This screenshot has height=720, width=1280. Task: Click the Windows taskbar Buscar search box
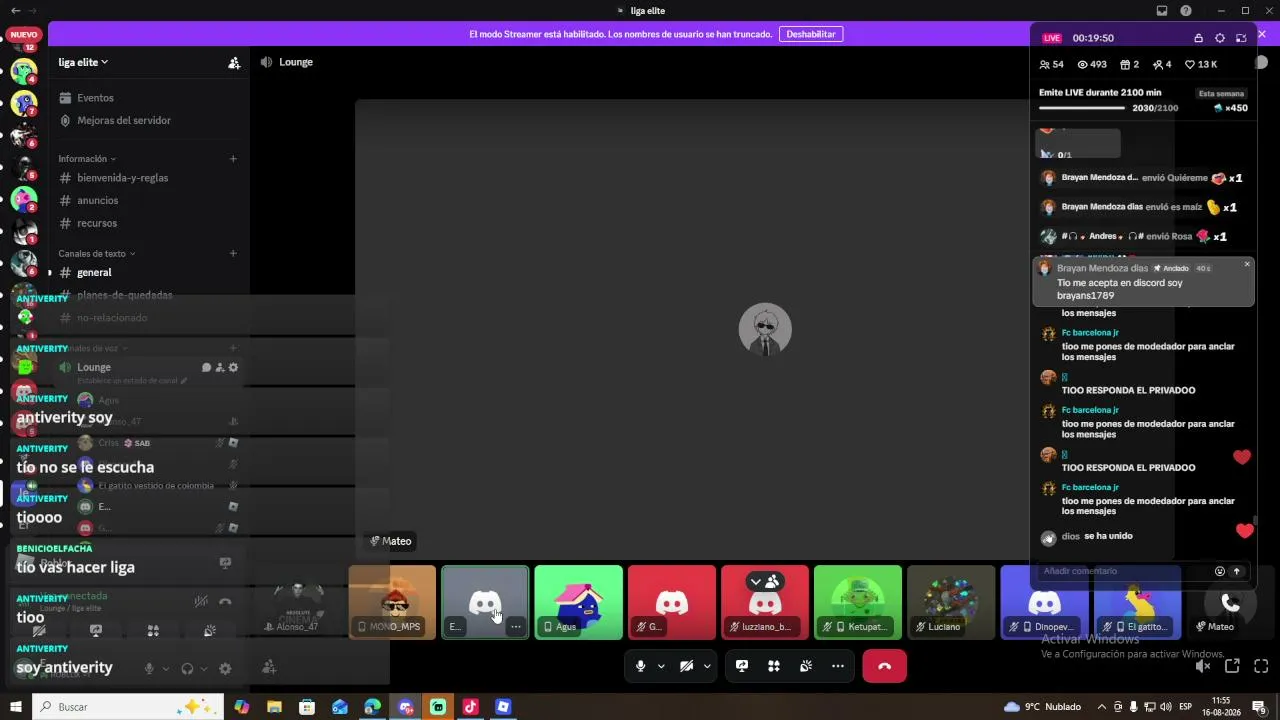point(128,707)
